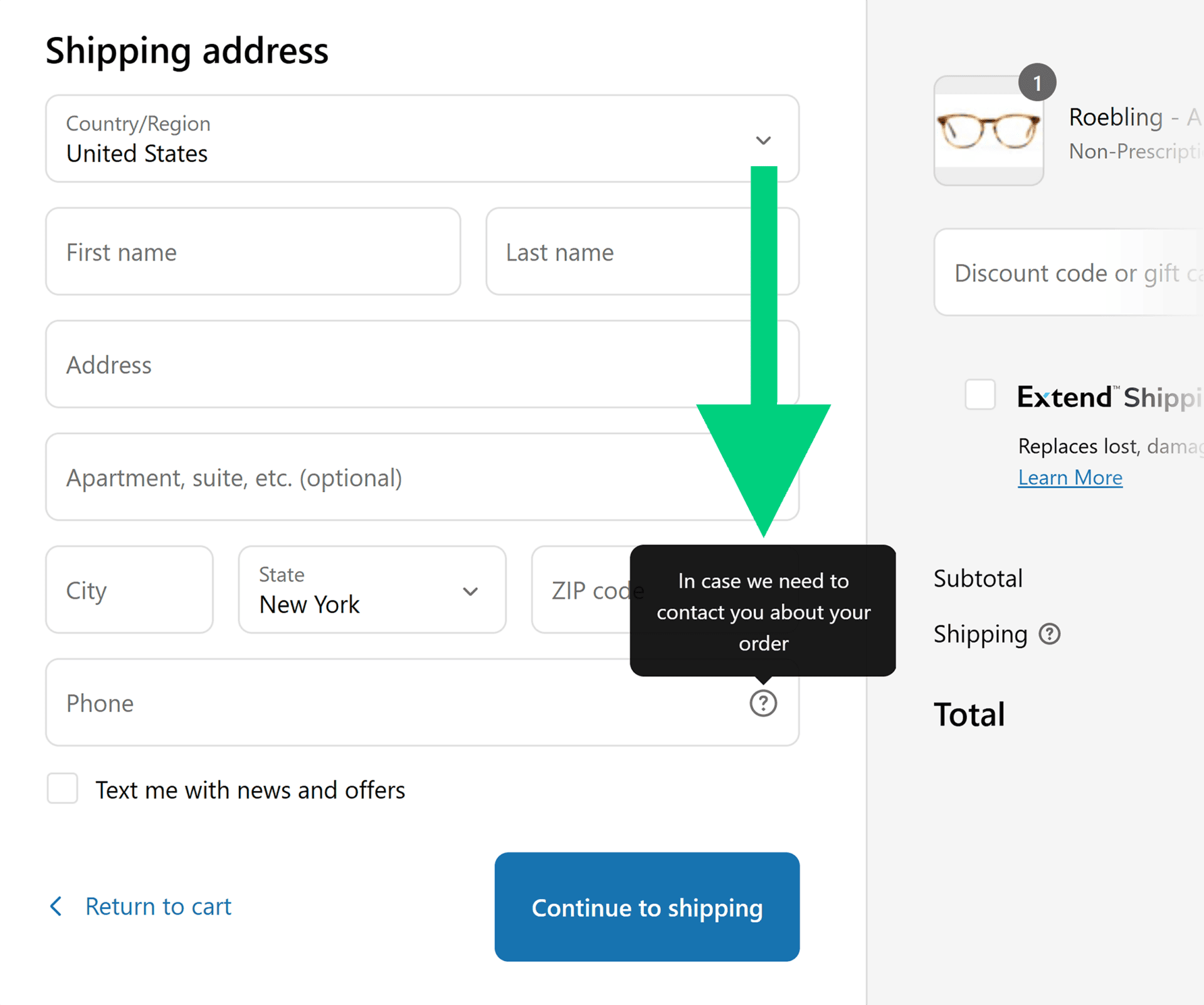Enable Text me with news and offers

63,789
